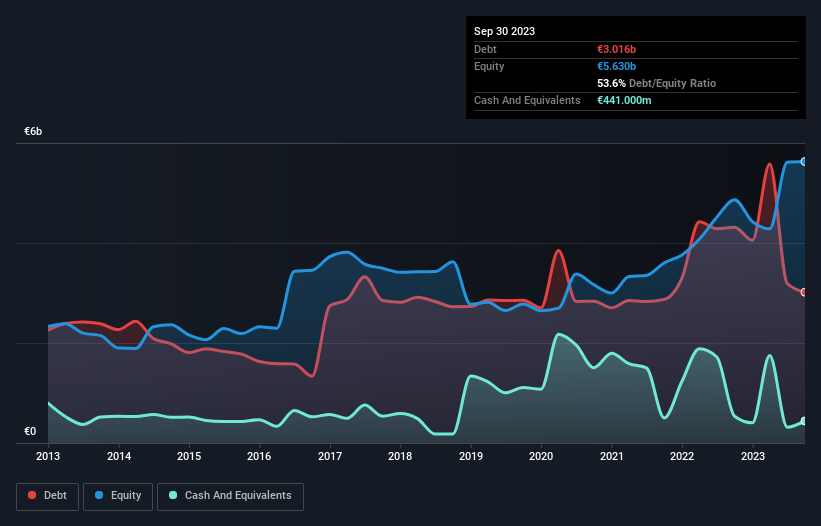Click the €0 y-axis label
The image size is (821, 526).
tap(30, 431)
